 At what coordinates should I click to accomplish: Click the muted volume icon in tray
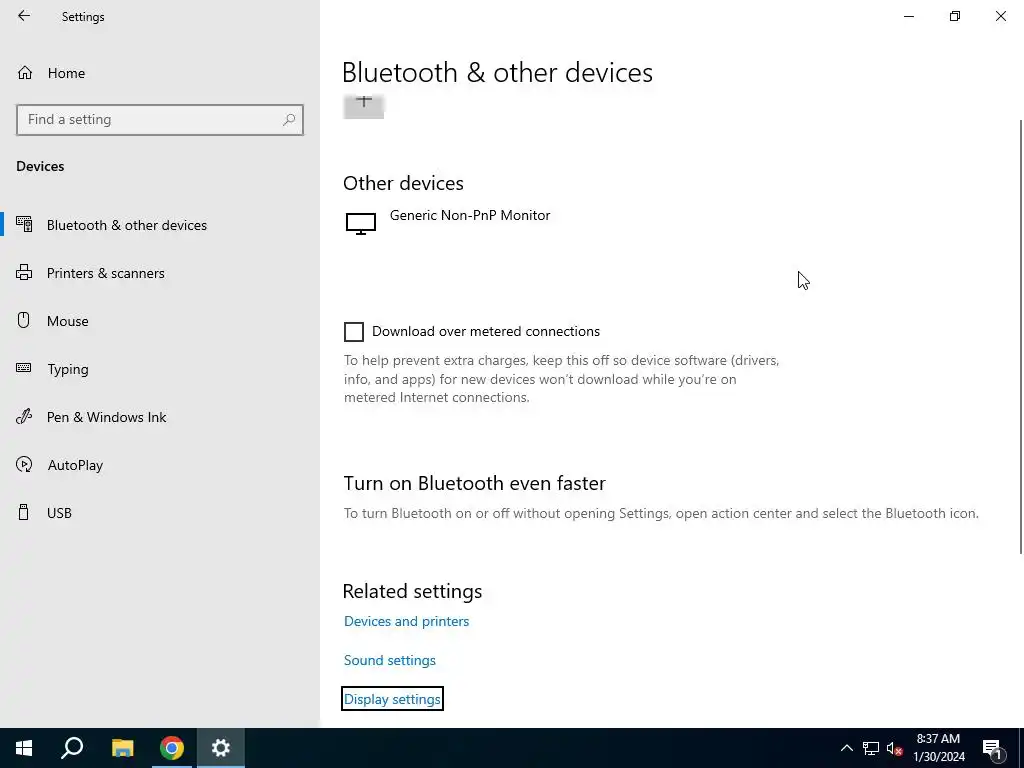click(895, 749)
